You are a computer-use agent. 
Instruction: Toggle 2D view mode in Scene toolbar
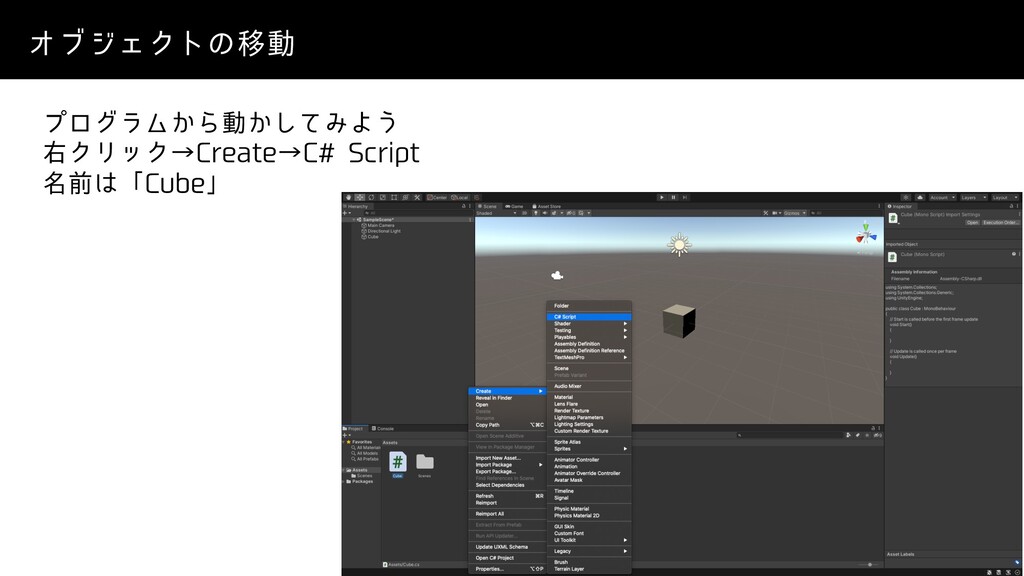coord(525,213)
